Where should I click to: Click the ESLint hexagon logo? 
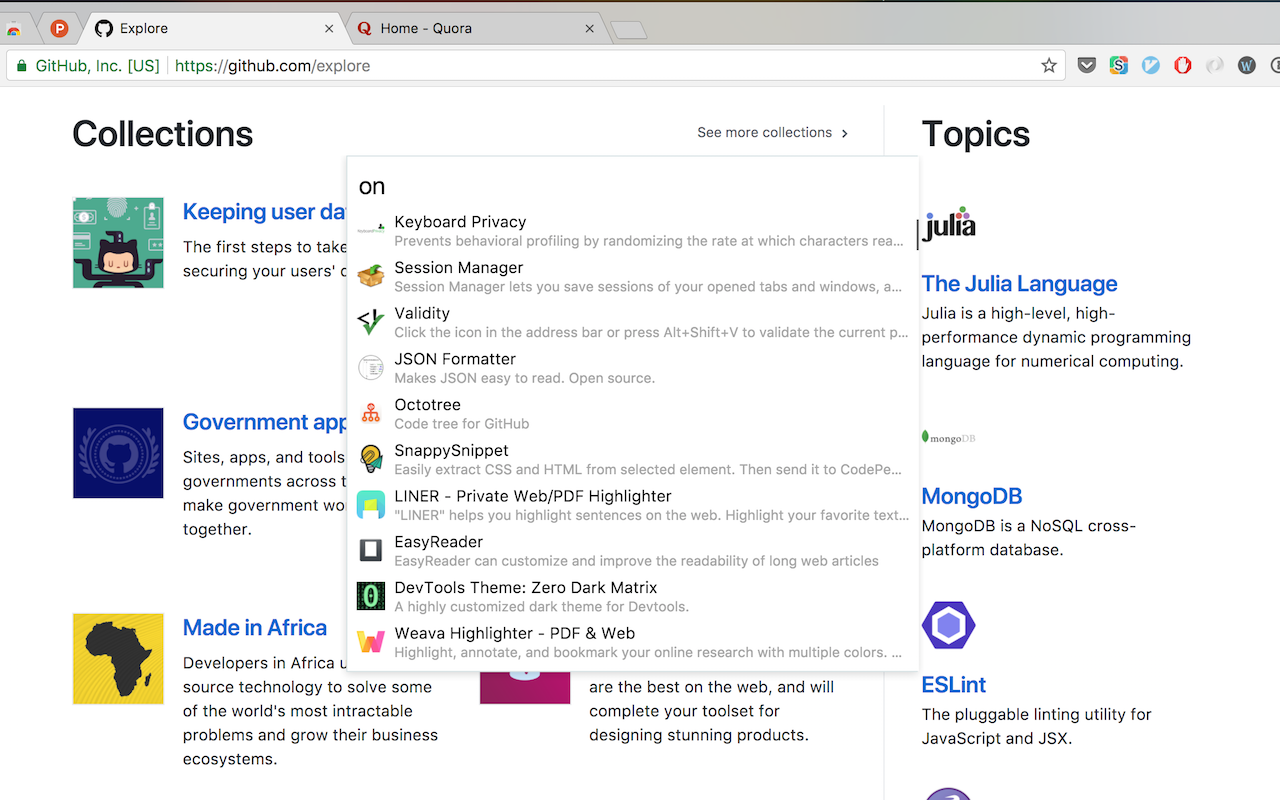point(949,627)
